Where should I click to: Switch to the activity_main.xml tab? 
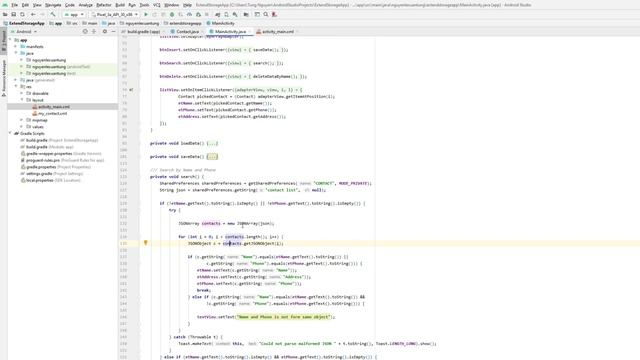click(277, 31)
